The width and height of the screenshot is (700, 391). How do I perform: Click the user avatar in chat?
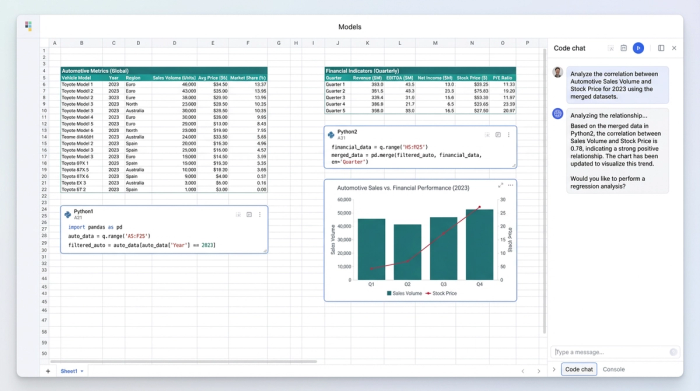tap(558, 72)
